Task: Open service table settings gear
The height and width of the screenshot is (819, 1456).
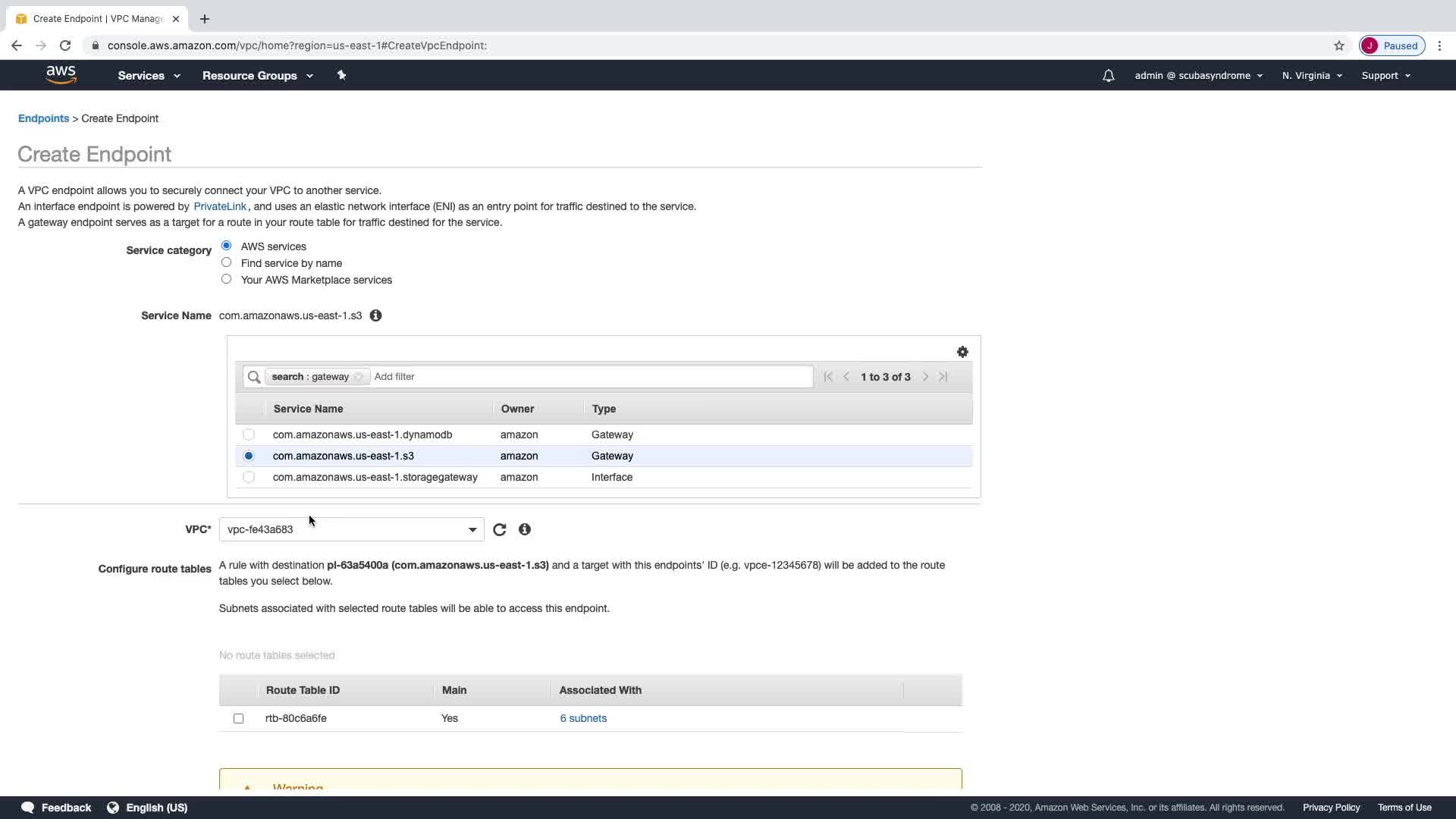Action: pos(962,352)
